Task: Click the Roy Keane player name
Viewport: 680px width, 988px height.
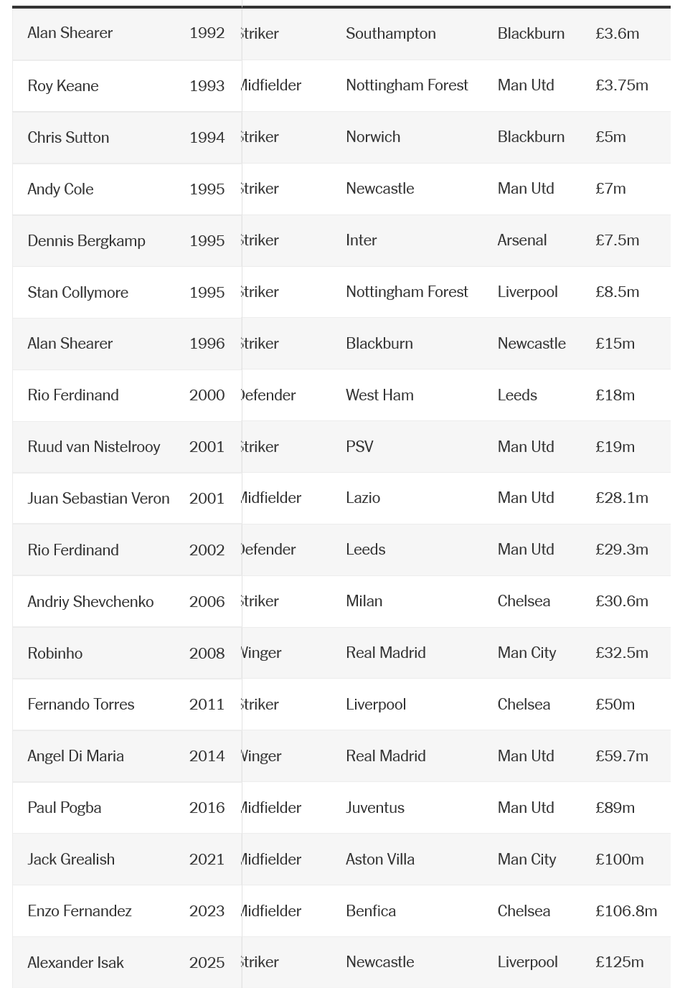Action: pos(63,86)
